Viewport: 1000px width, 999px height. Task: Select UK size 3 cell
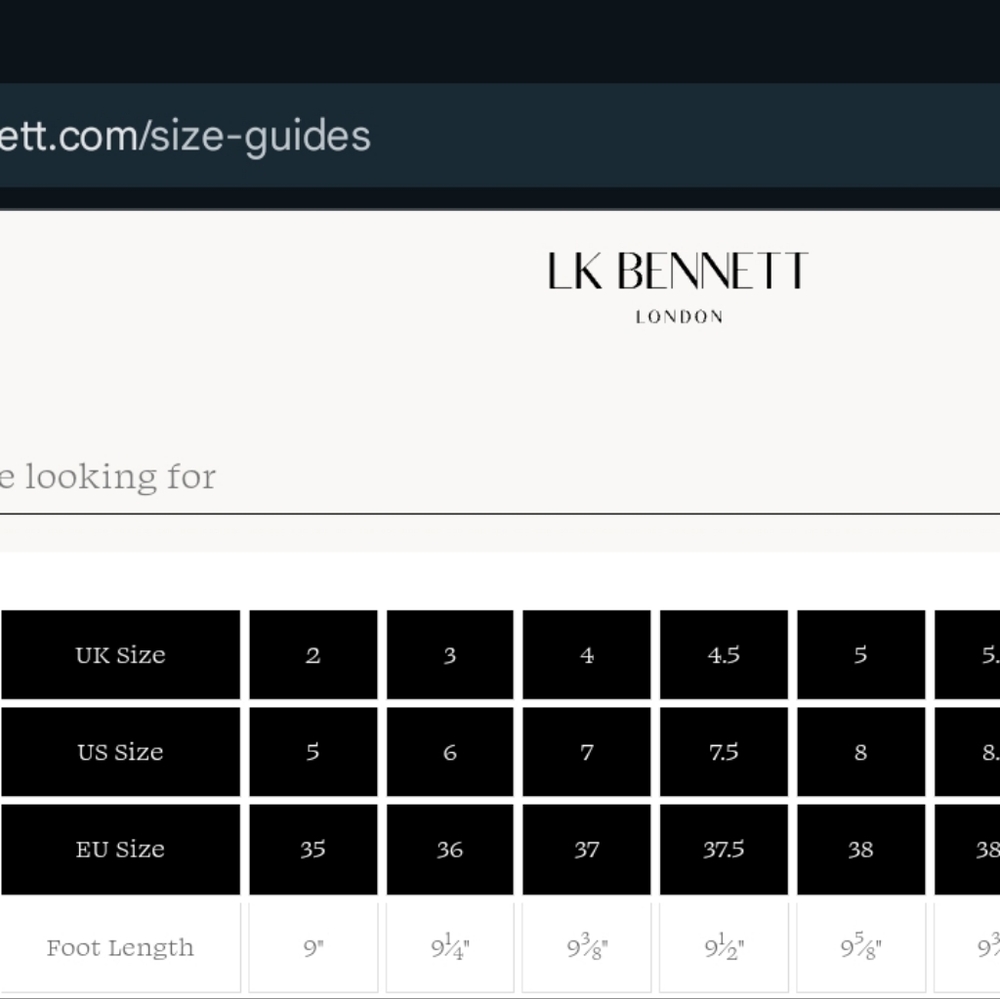coord(450,655)
